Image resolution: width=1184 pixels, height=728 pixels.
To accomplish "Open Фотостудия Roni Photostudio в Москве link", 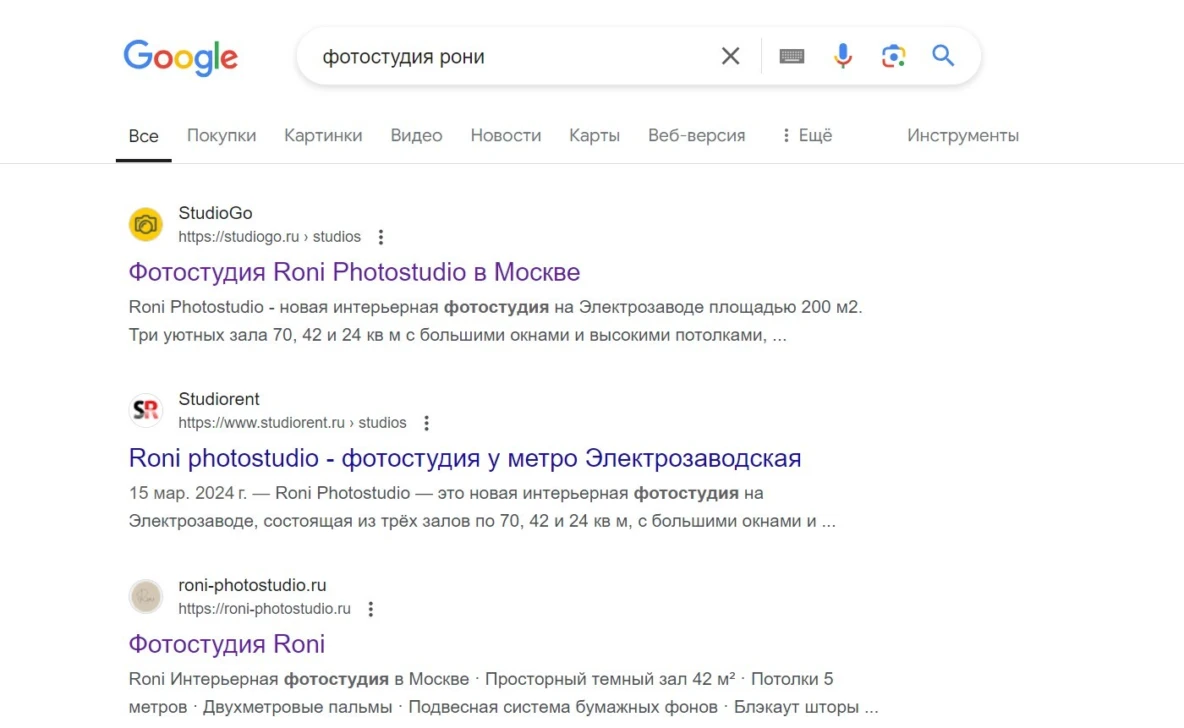I will coord(354,272).
